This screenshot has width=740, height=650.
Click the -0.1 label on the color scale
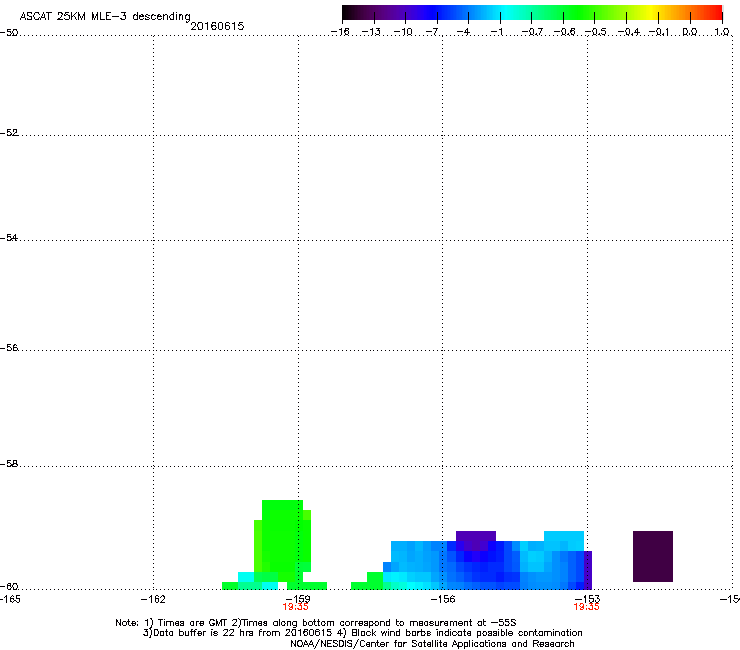(x=659, y=32)
